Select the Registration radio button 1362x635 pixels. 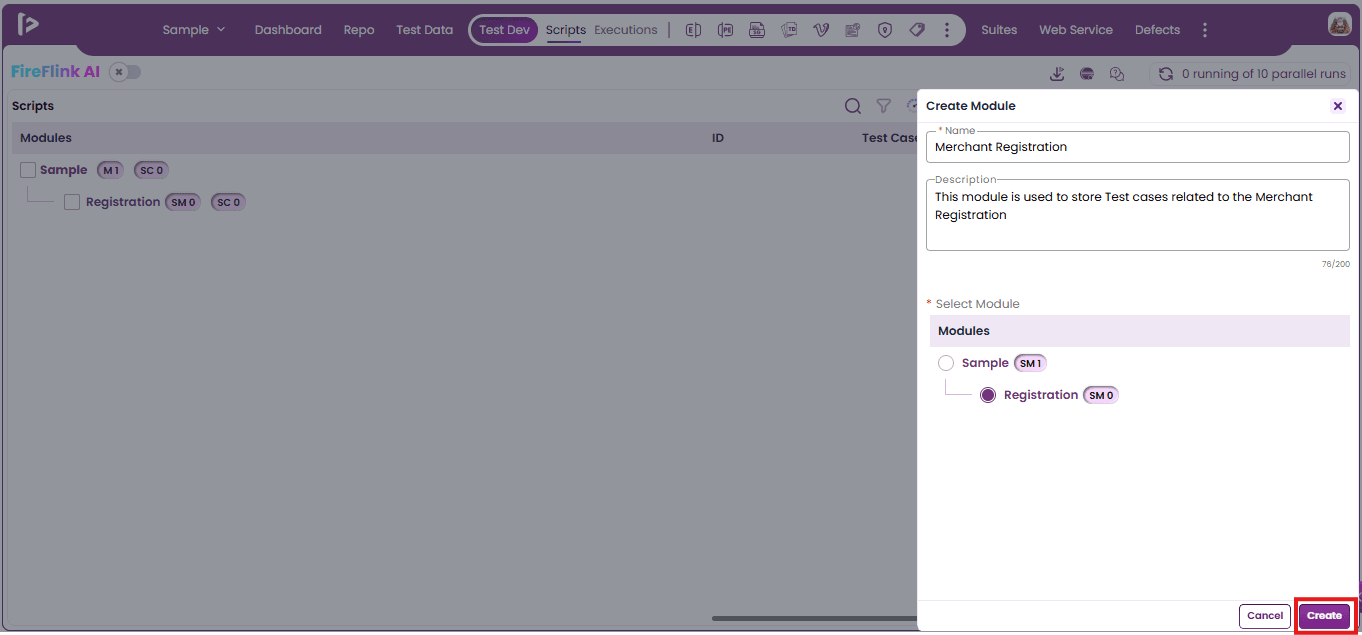[988, 395]
